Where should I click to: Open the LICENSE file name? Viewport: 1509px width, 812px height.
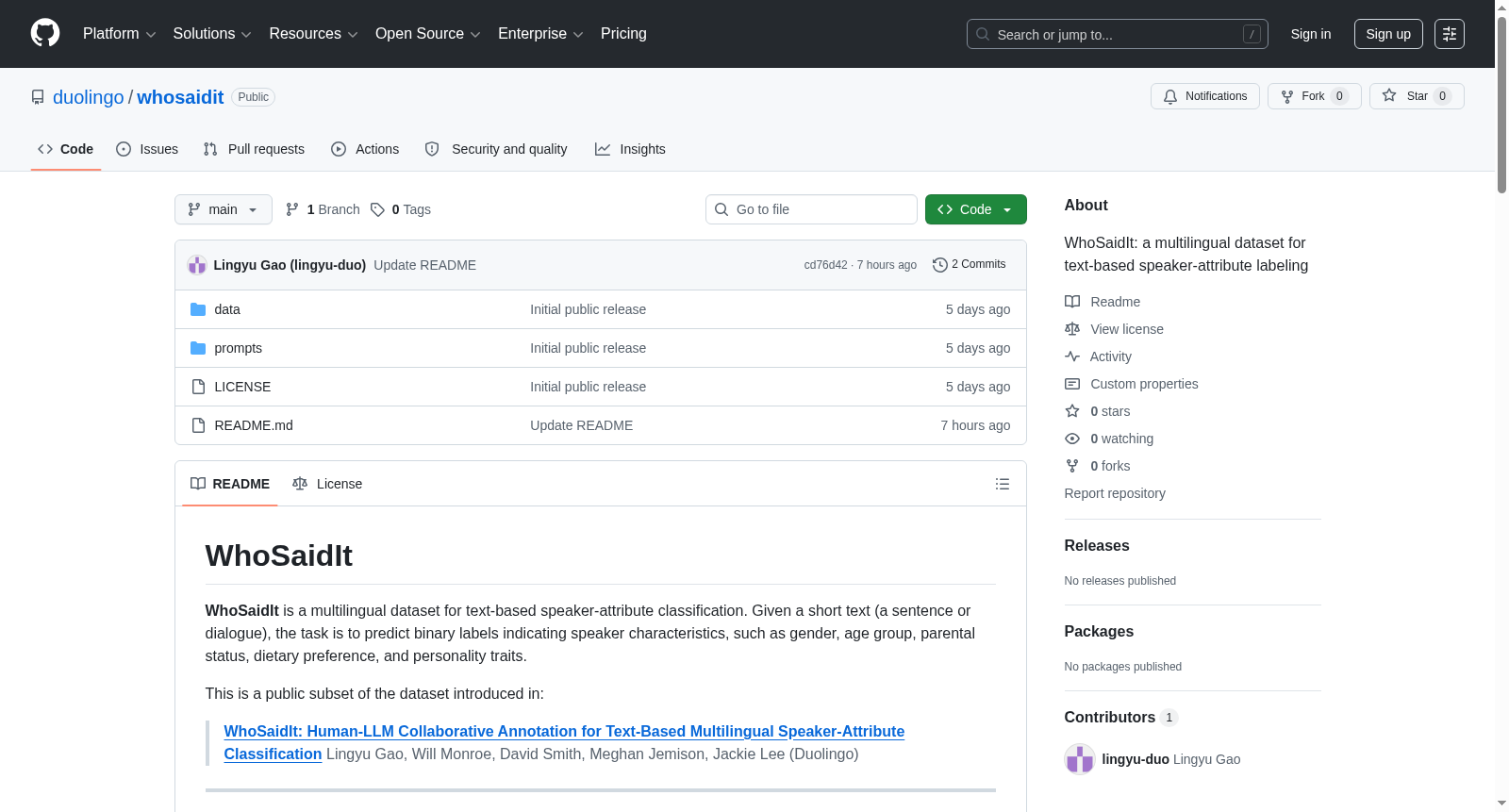[242, 387]
